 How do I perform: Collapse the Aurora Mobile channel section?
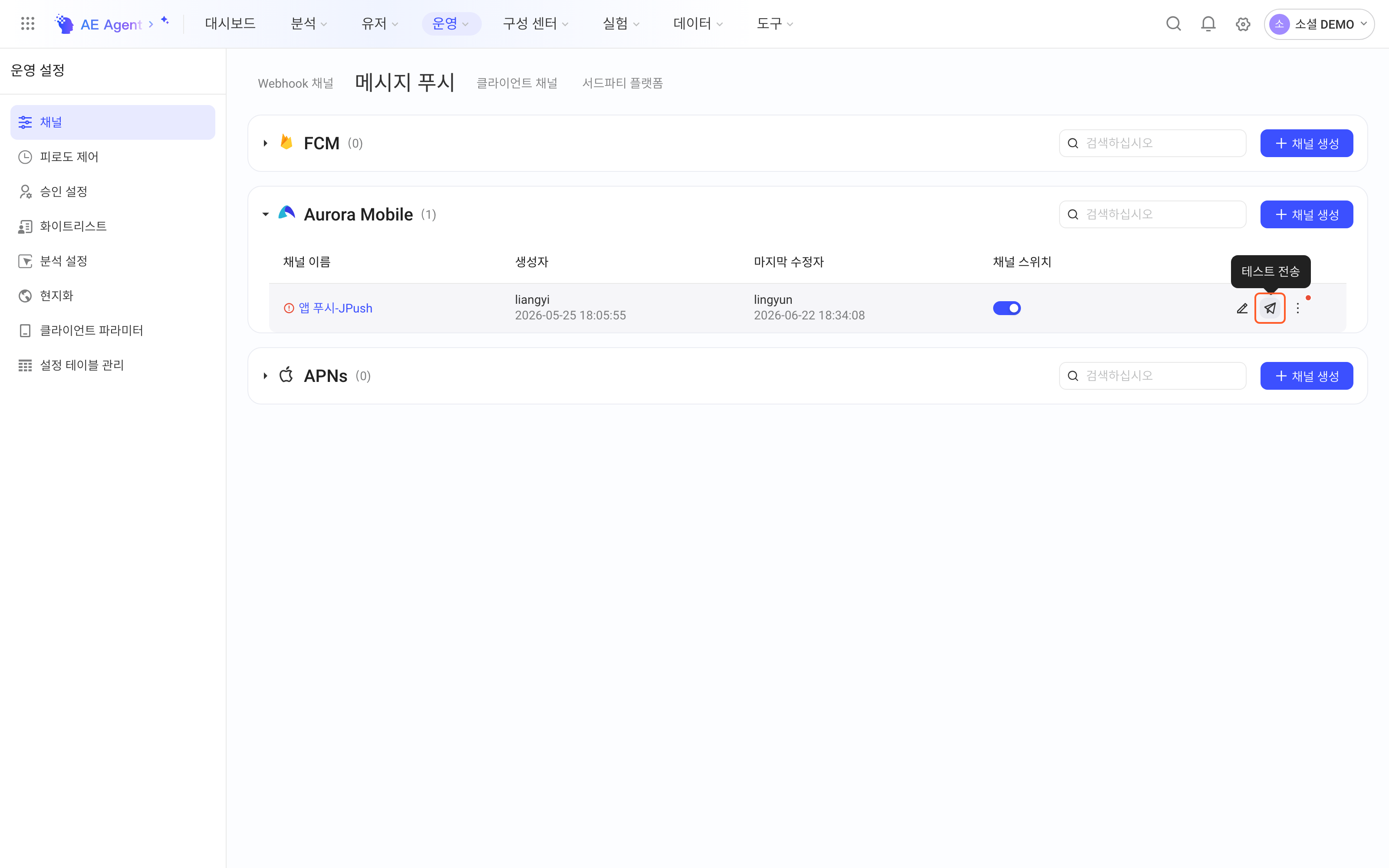(265, 214)
